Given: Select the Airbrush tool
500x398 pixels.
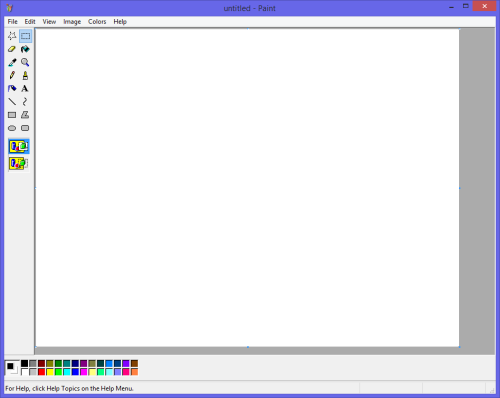Looking at the screenshot, I should (12, 89).
